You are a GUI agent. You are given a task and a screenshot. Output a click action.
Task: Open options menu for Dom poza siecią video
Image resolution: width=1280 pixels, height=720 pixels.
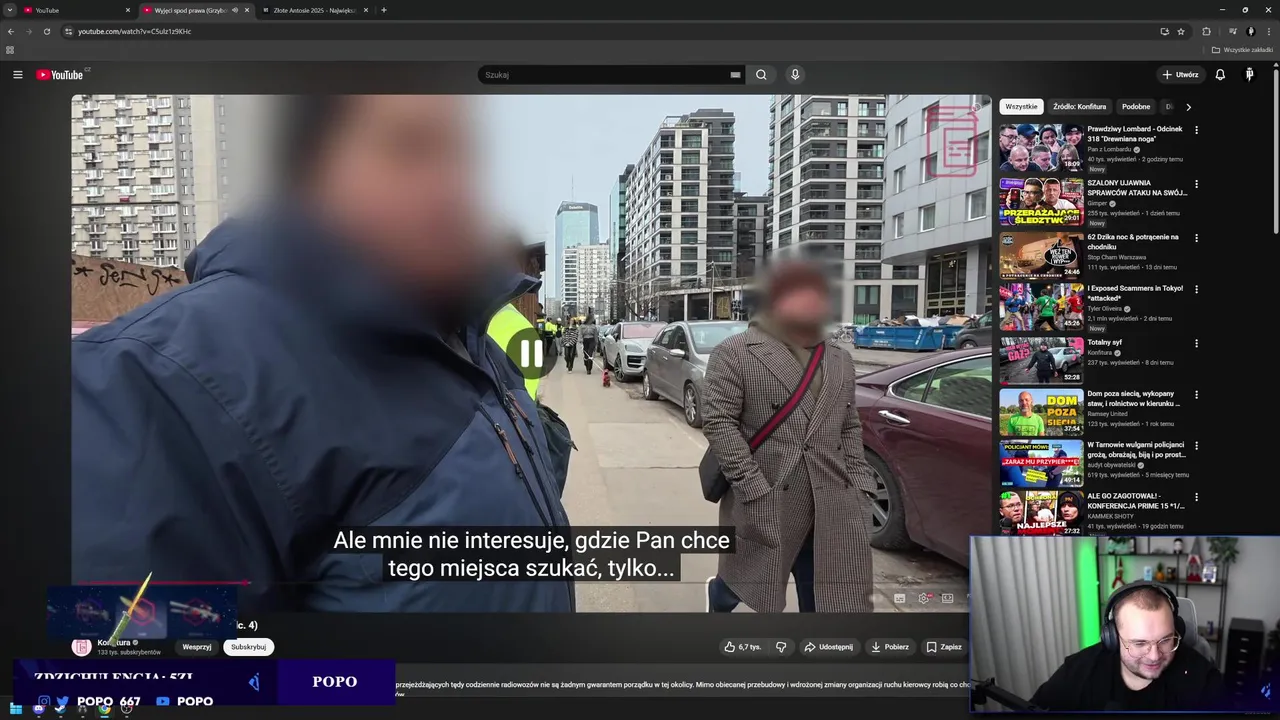pos(1196,394)
